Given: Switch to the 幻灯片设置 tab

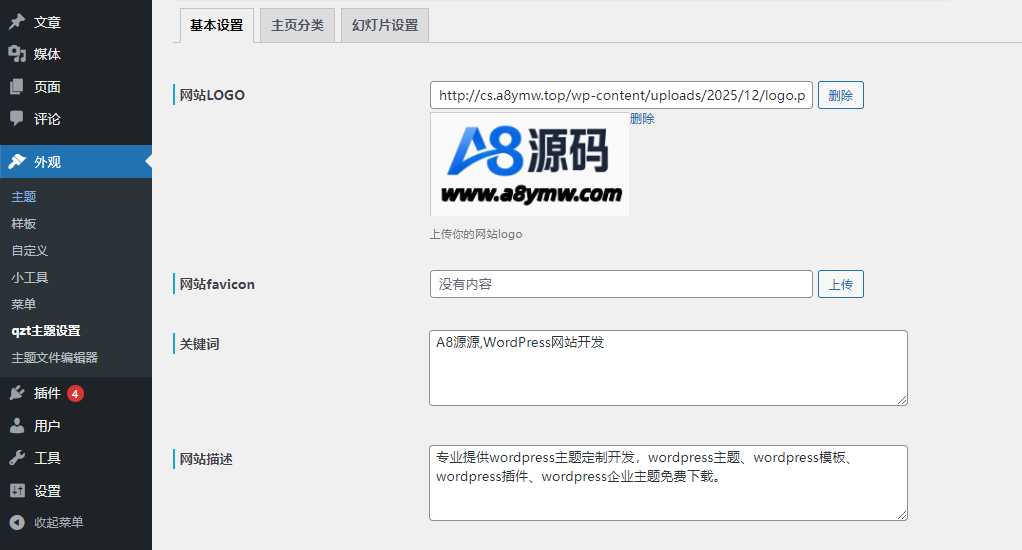Looking at the screenshot, I should pyautogui.click(x=385, y=25).
